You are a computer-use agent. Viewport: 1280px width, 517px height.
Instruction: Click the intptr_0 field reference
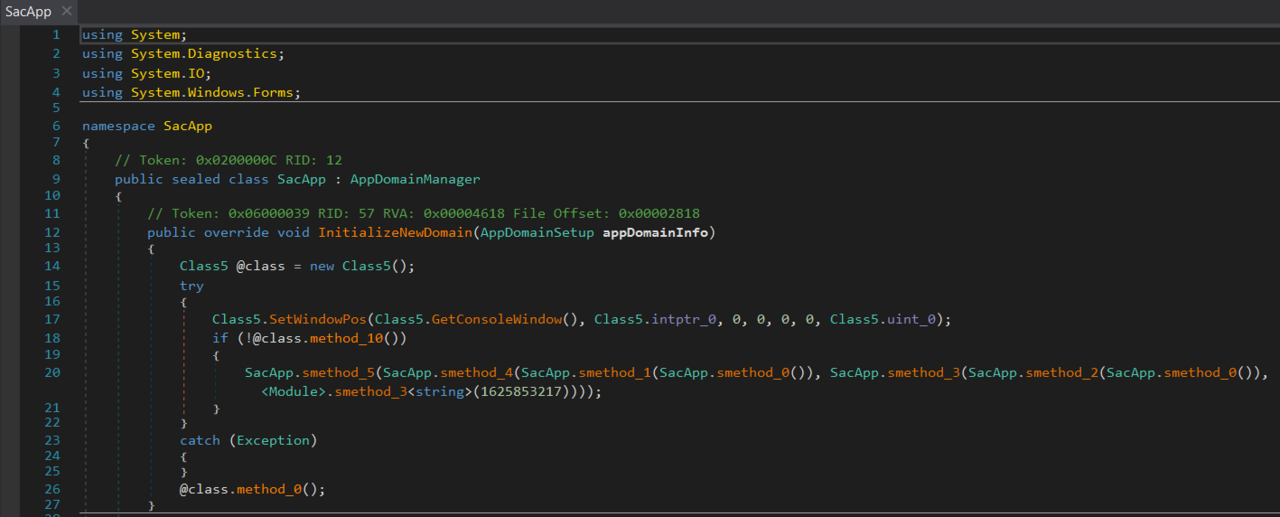click(x=684, y=319)
